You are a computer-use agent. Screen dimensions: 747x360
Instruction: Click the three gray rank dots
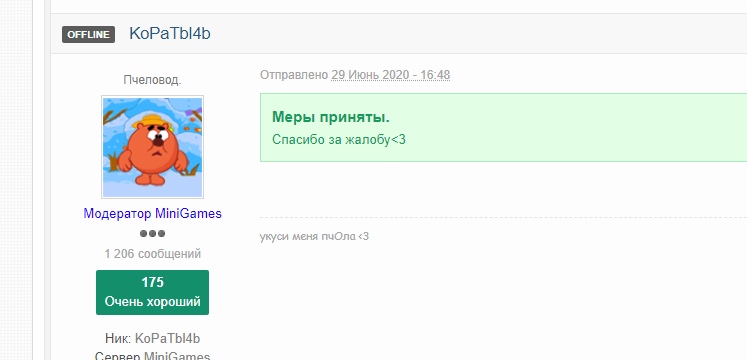click(152, 234)
